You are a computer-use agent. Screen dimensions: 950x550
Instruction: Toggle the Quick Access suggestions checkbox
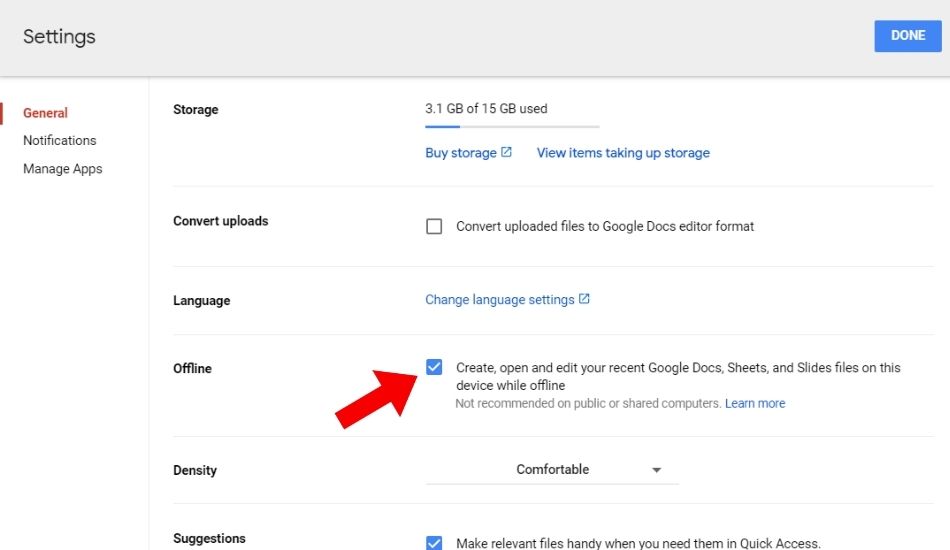434,543
